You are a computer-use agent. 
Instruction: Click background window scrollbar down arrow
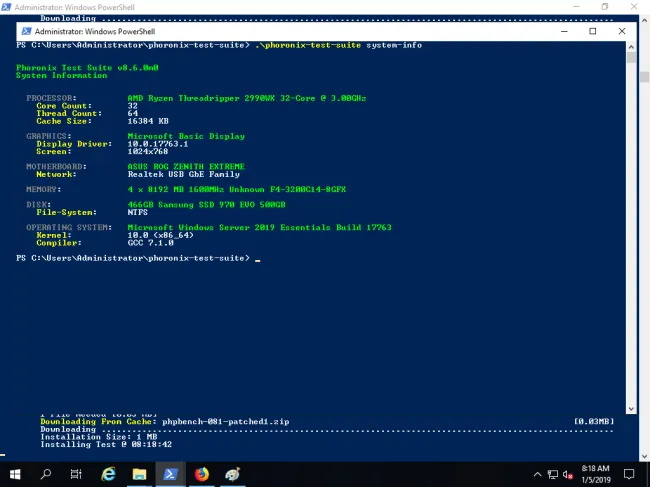(x=644, y=456)
